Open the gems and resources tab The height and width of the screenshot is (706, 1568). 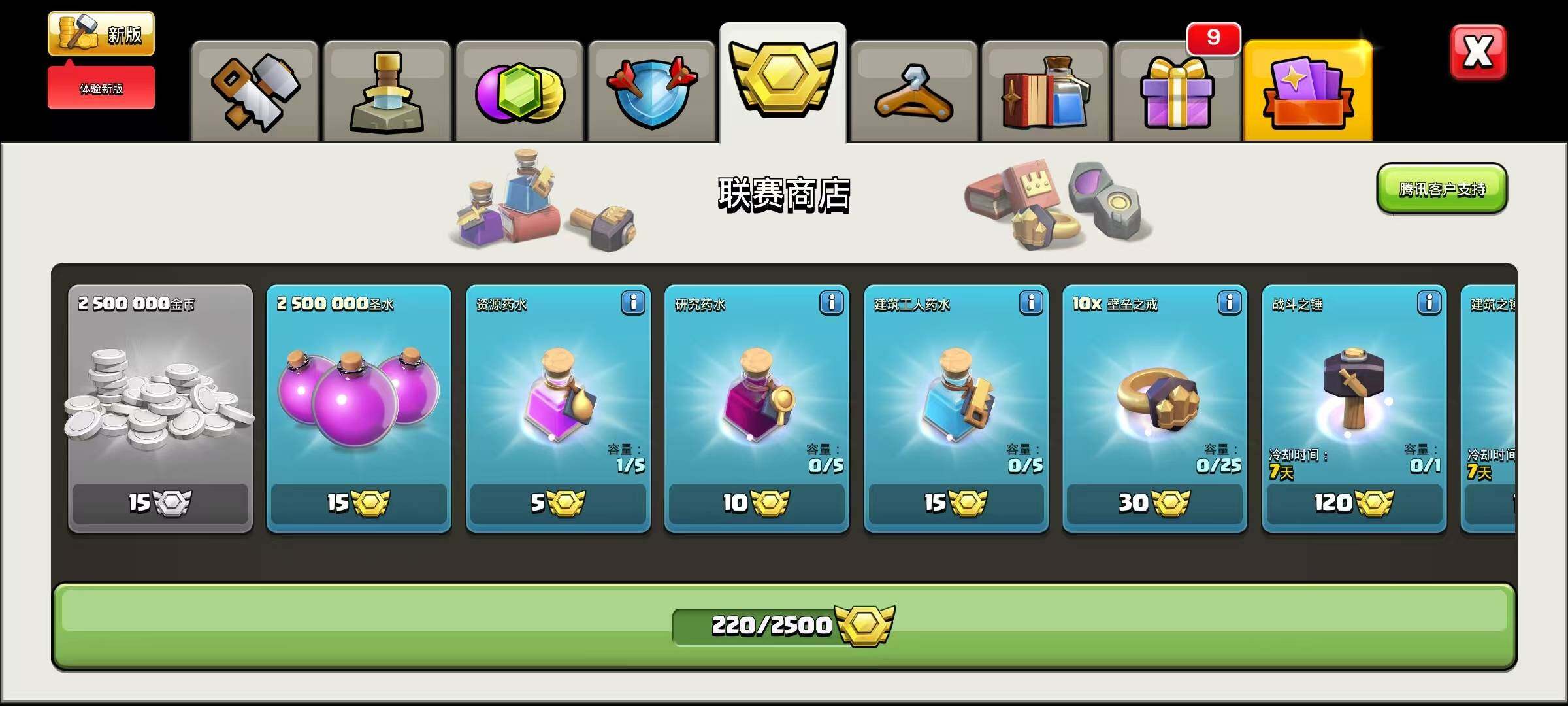pyautogui.click(x=519, y=91)
